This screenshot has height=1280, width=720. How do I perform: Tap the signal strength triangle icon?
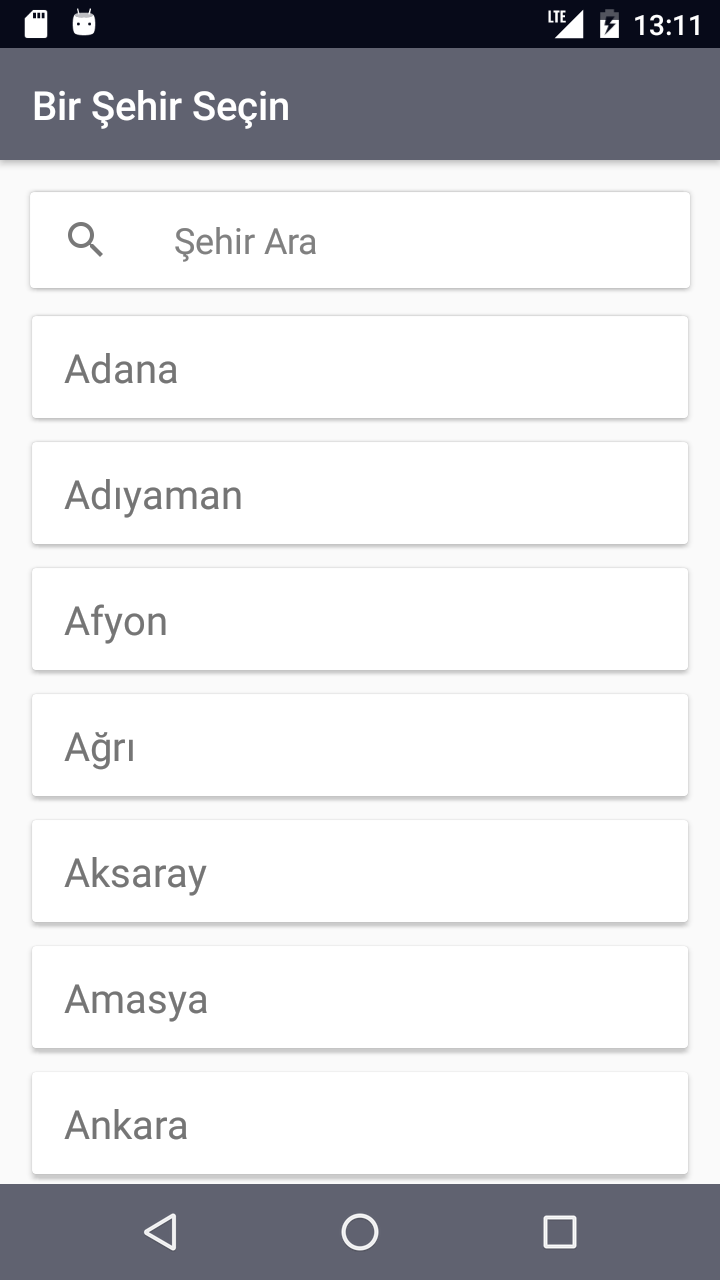click(570, 24)
